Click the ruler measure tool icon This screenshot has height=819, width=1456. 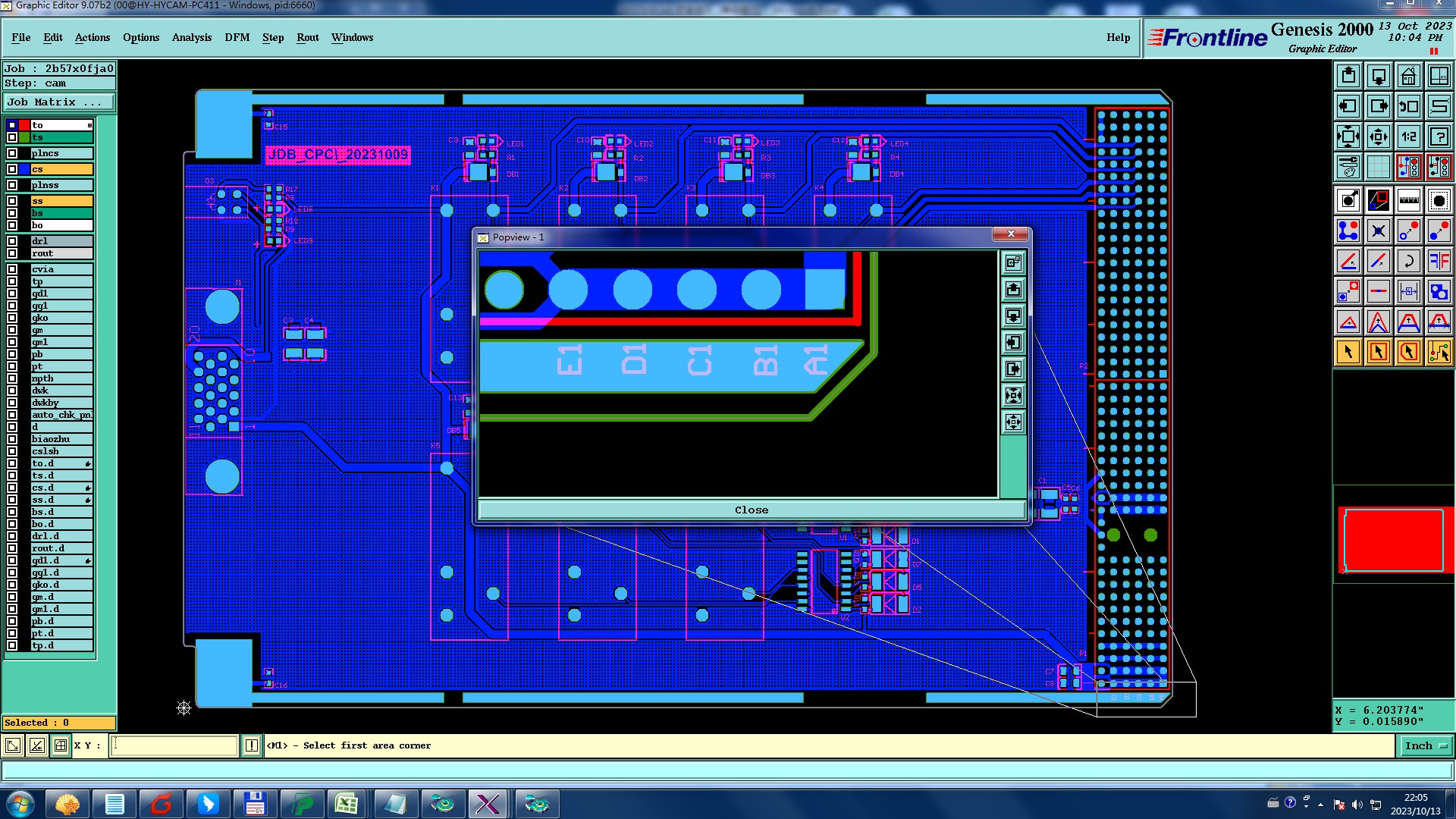pyautogui.click(x=1408, y=200)
